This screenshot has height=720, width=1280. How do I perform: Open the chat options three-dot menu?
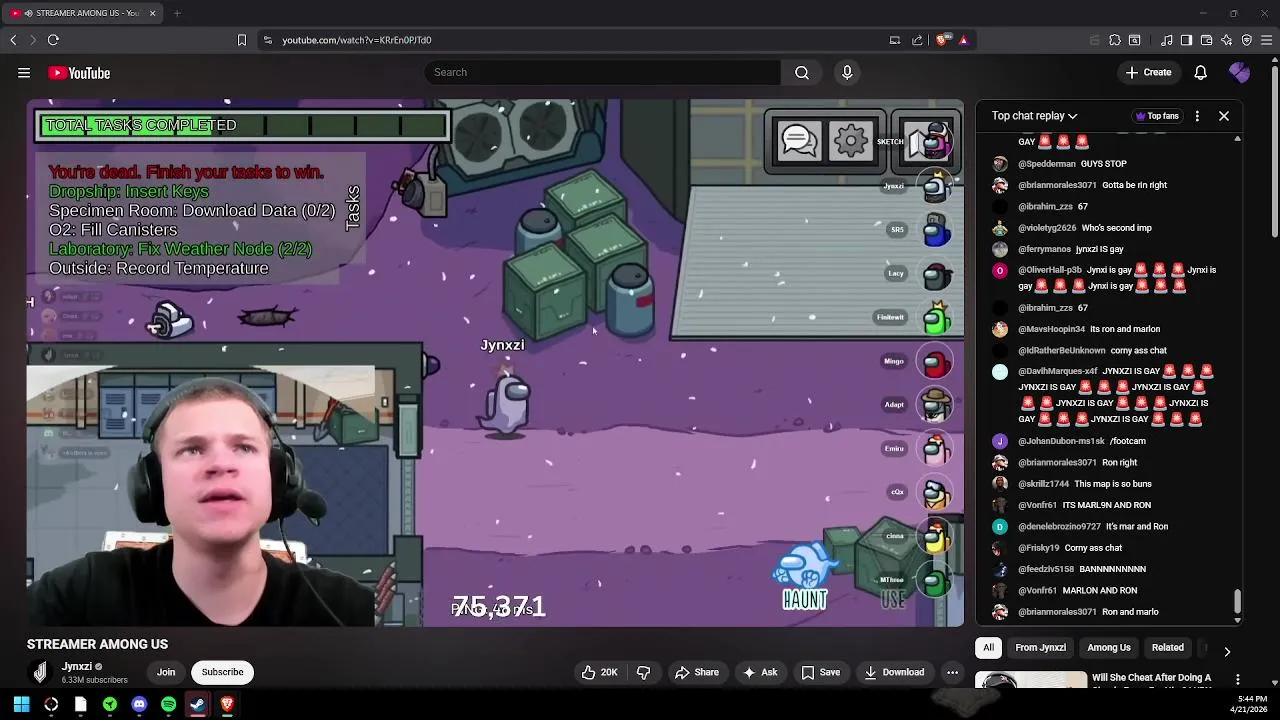point(1197,116)
